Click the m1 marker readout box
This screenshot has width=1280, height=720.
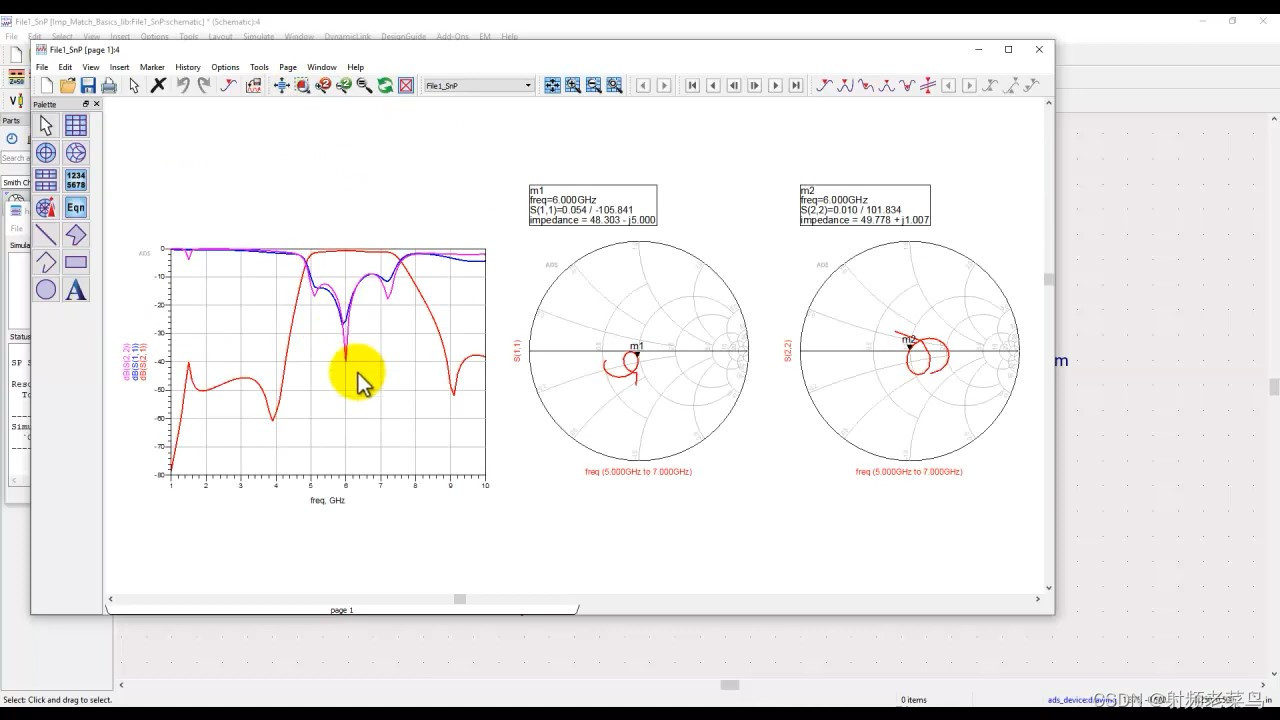coord(593,205)
